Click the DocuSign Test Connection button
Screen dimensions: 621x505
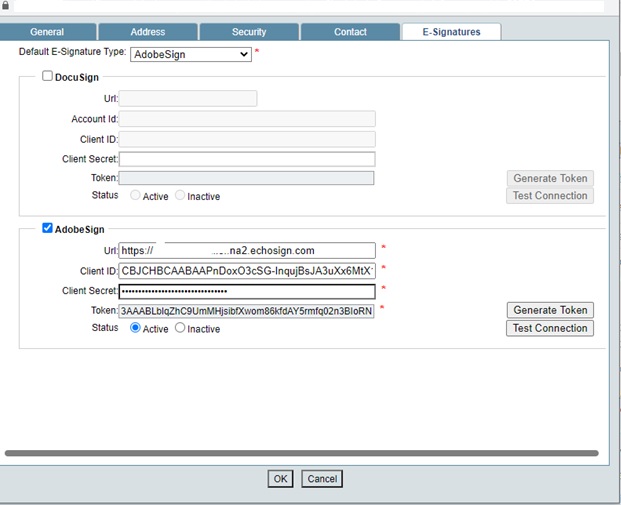(550, 196)
